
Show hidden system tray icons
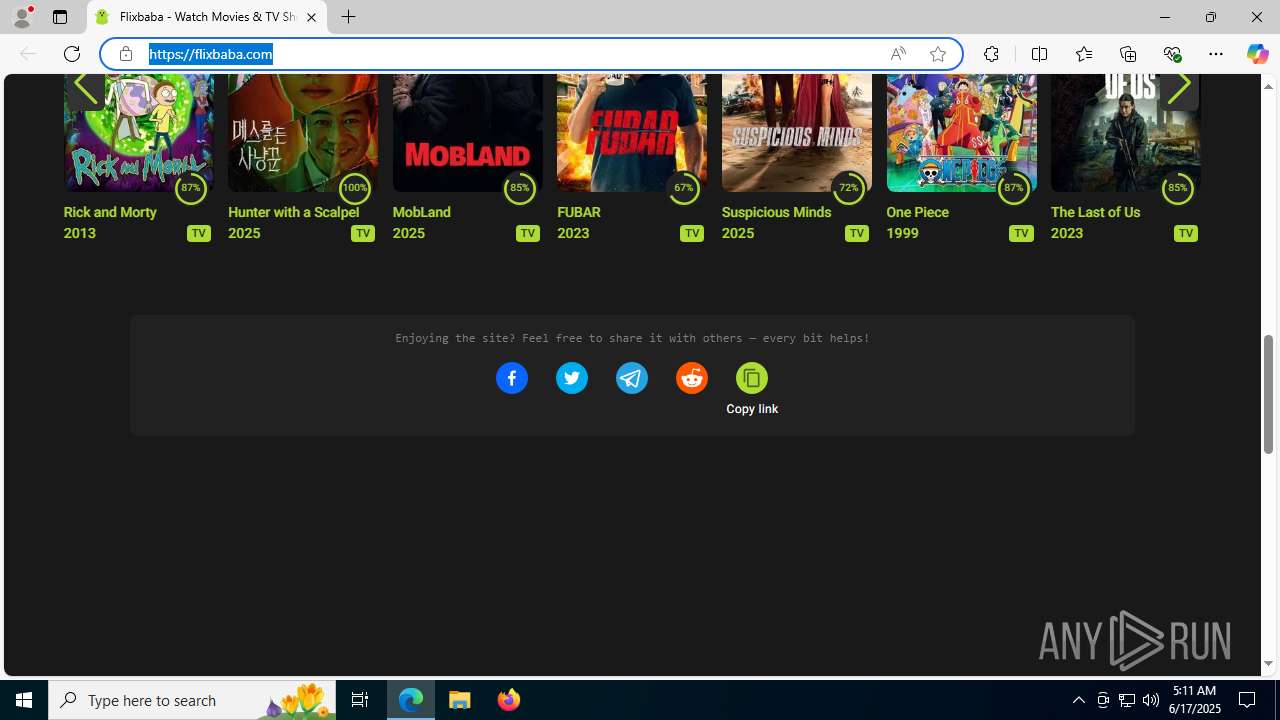pyautogui.click(x=1078, y=700)
